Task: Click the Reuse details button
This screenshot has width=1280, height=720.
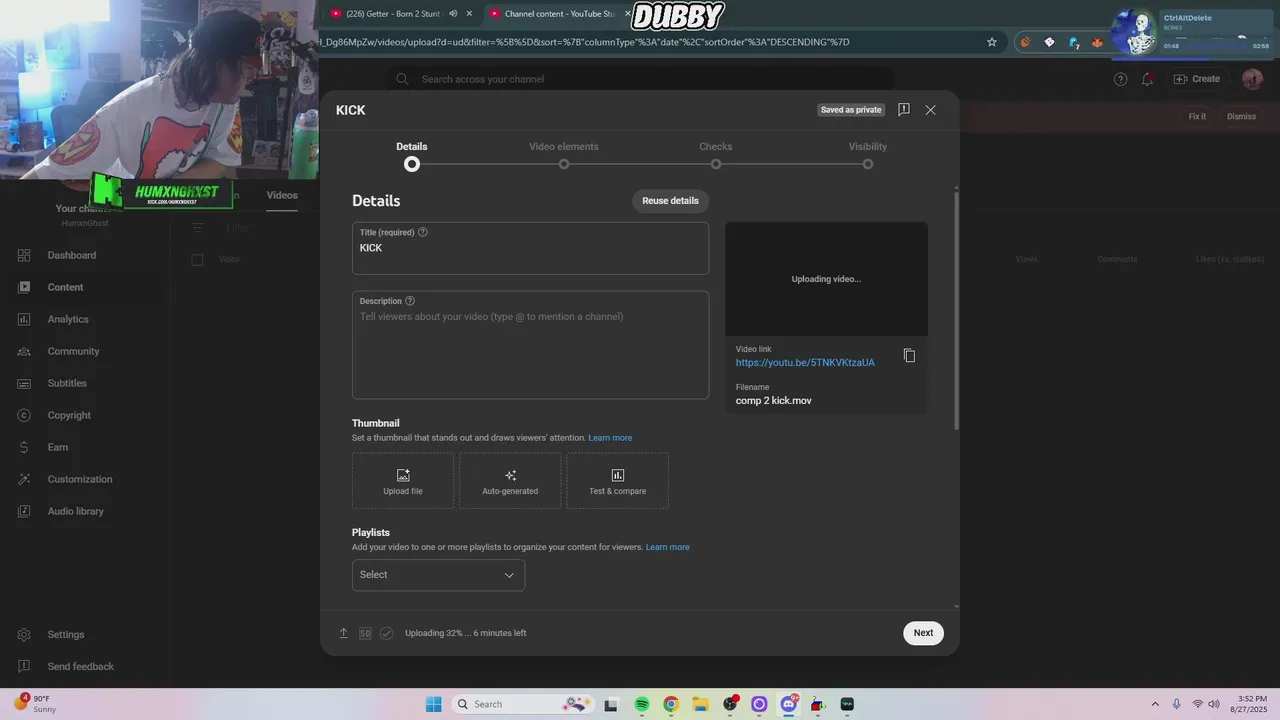Action: [x=670, y=201]
